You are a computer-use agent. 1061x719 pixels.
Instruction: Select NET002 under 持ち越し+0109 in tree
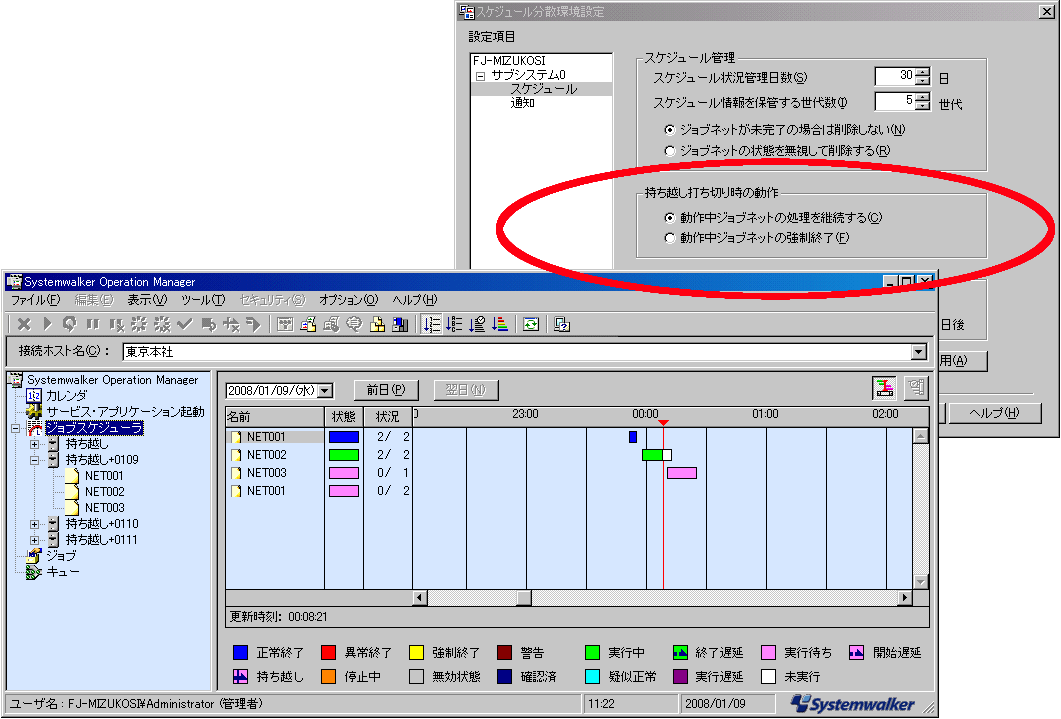point(104,492)
